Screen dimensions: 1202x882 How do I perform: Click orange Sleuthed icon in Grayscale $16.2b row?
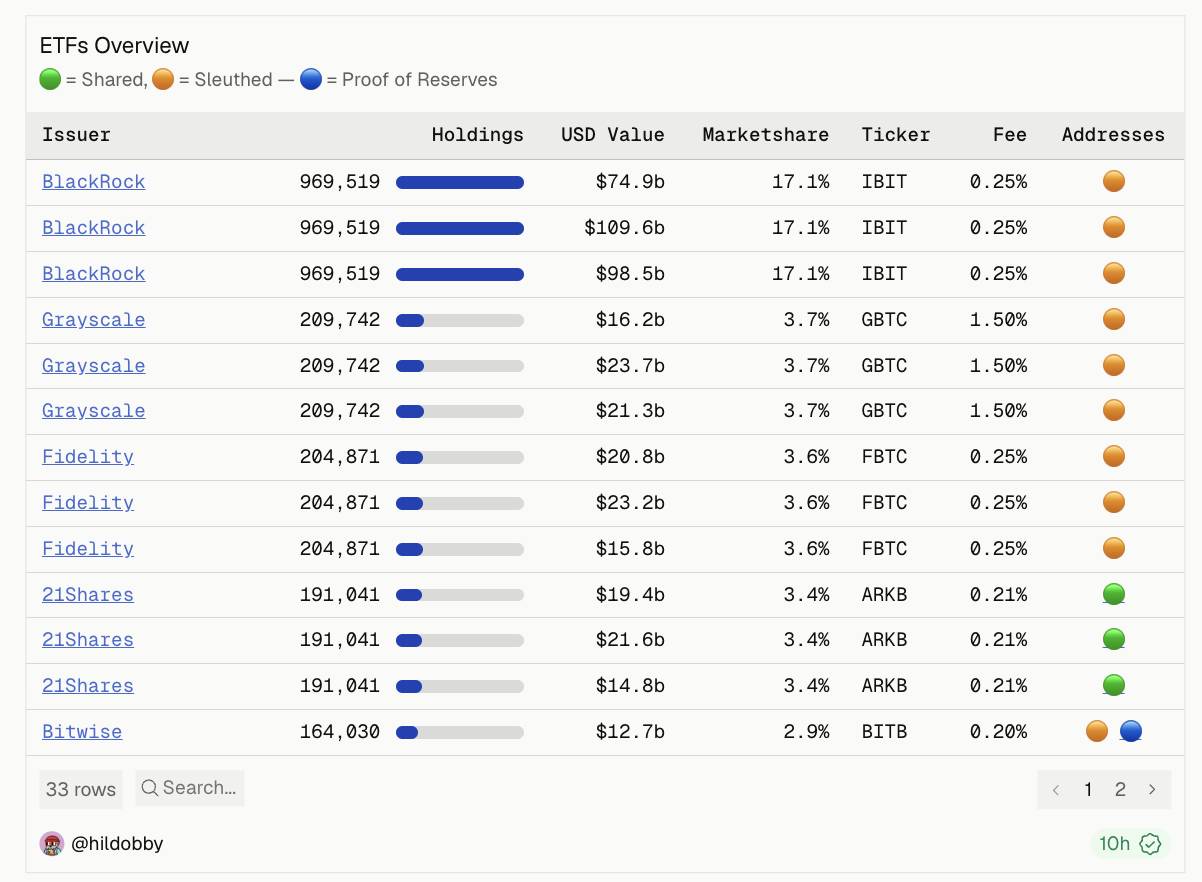pos(1113,319)
